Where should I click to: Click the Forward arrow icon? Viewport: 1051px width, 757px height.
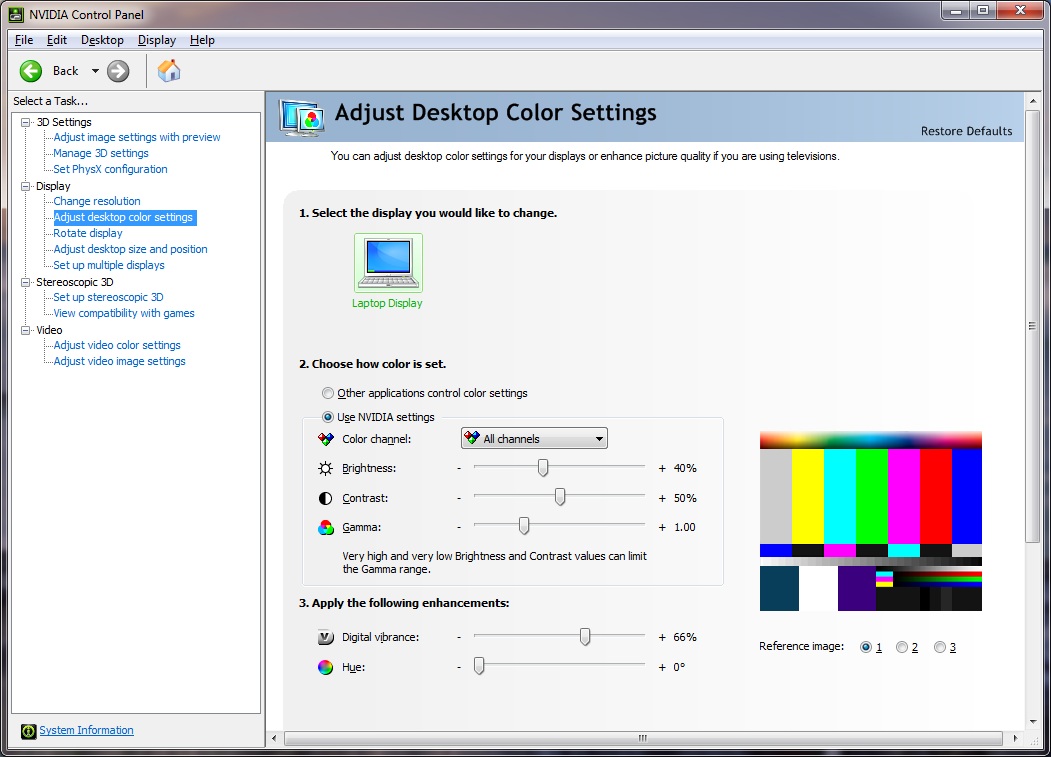(x=118, y=71)
